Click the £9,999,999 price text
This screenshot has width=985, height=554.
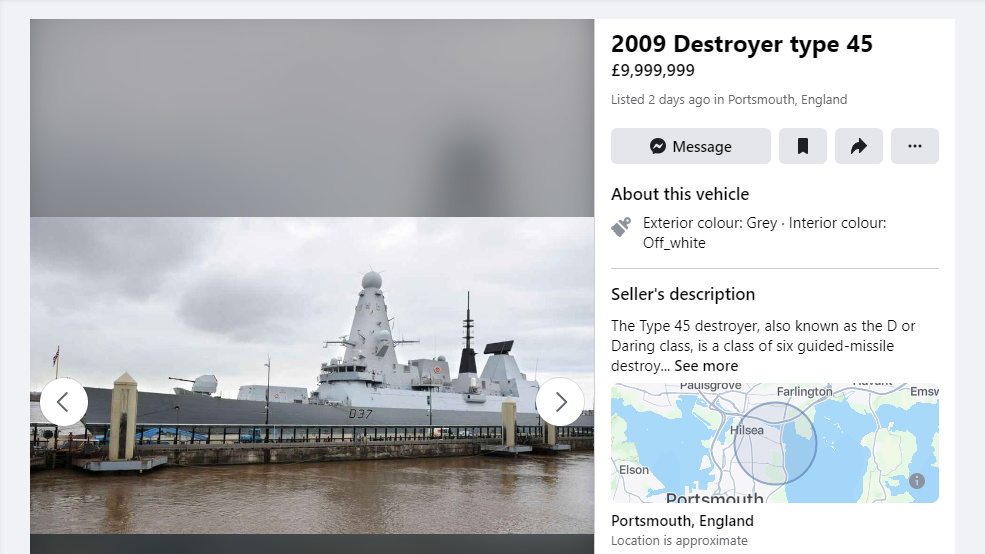pyautogui.click(x=653, y=70)
